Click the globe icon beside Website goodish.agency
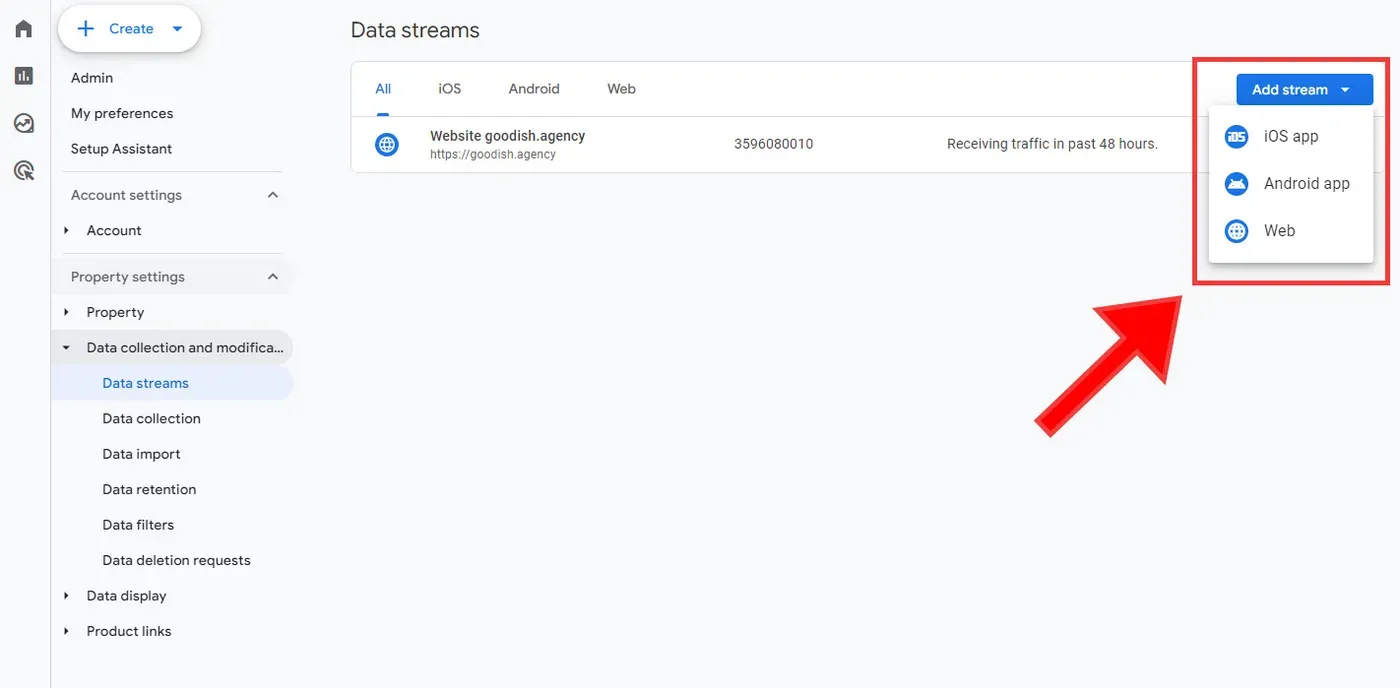Image resolution: width=1400 pixels, height=688 pixels. [x=387, y=145]
